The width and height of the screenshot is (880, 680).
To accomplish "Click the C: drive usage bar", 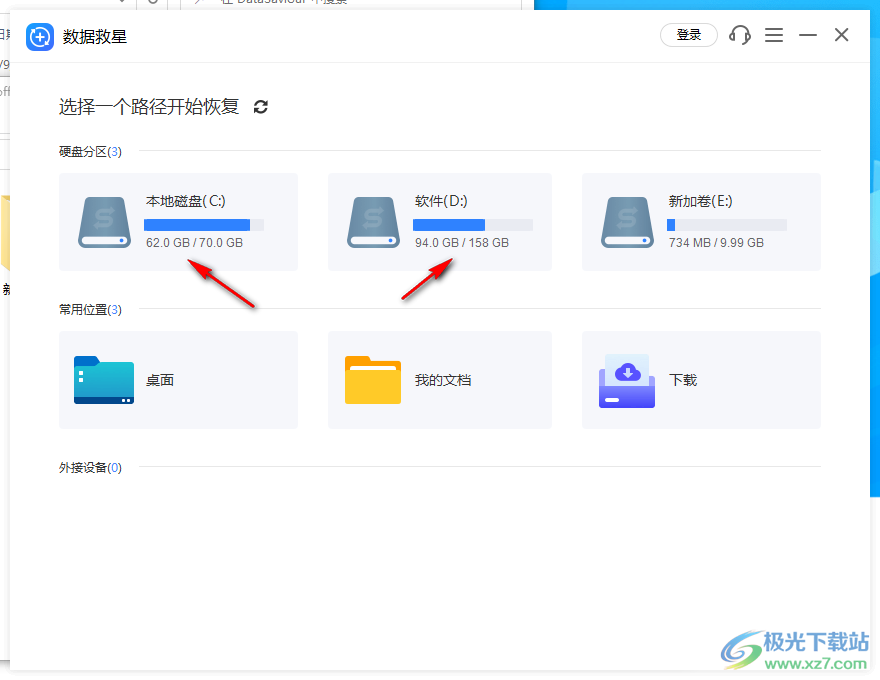I will (204, 225).
